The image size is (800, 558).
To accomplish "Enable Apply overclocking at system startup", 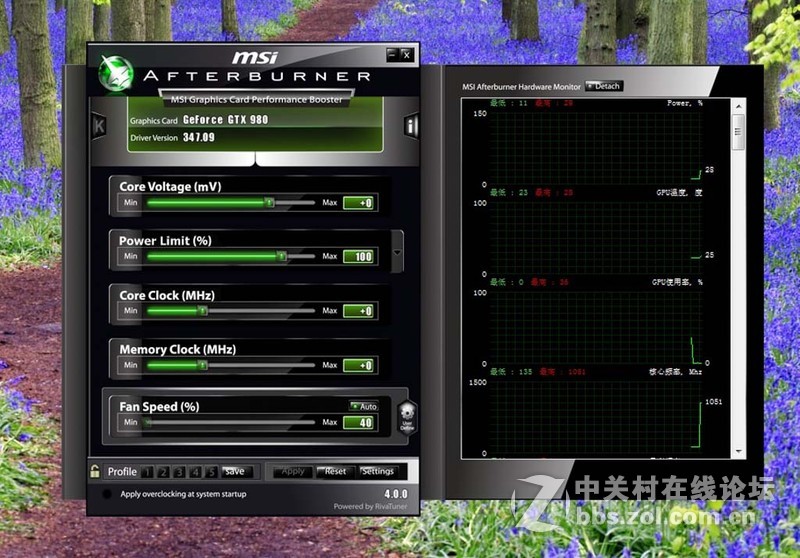I will pyautogui.click(x=107, y=494).
